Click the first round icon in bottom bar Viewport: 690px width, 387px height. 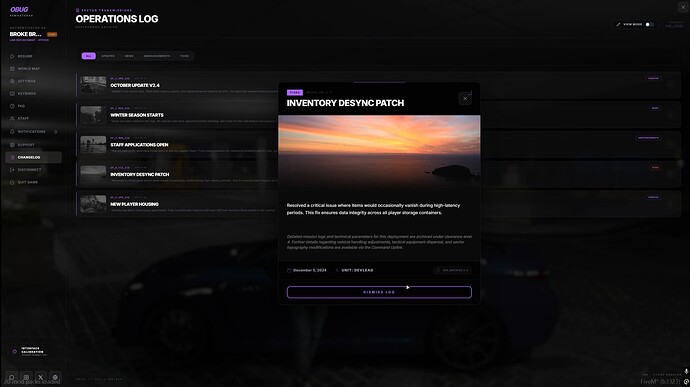click(x=11, y=377)
